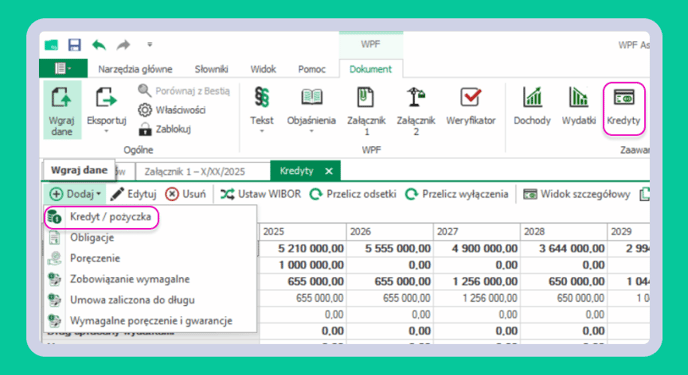
Task: Click the Ustaw WIBOR button
Action: [261, 194]
